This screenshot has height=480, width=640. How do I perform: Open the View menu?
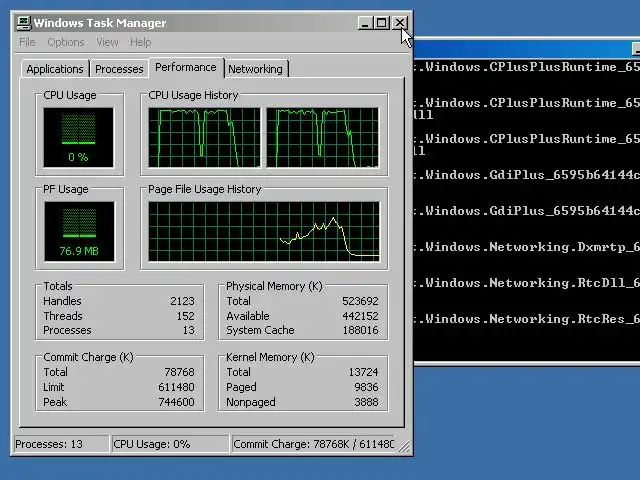[107, 42]
